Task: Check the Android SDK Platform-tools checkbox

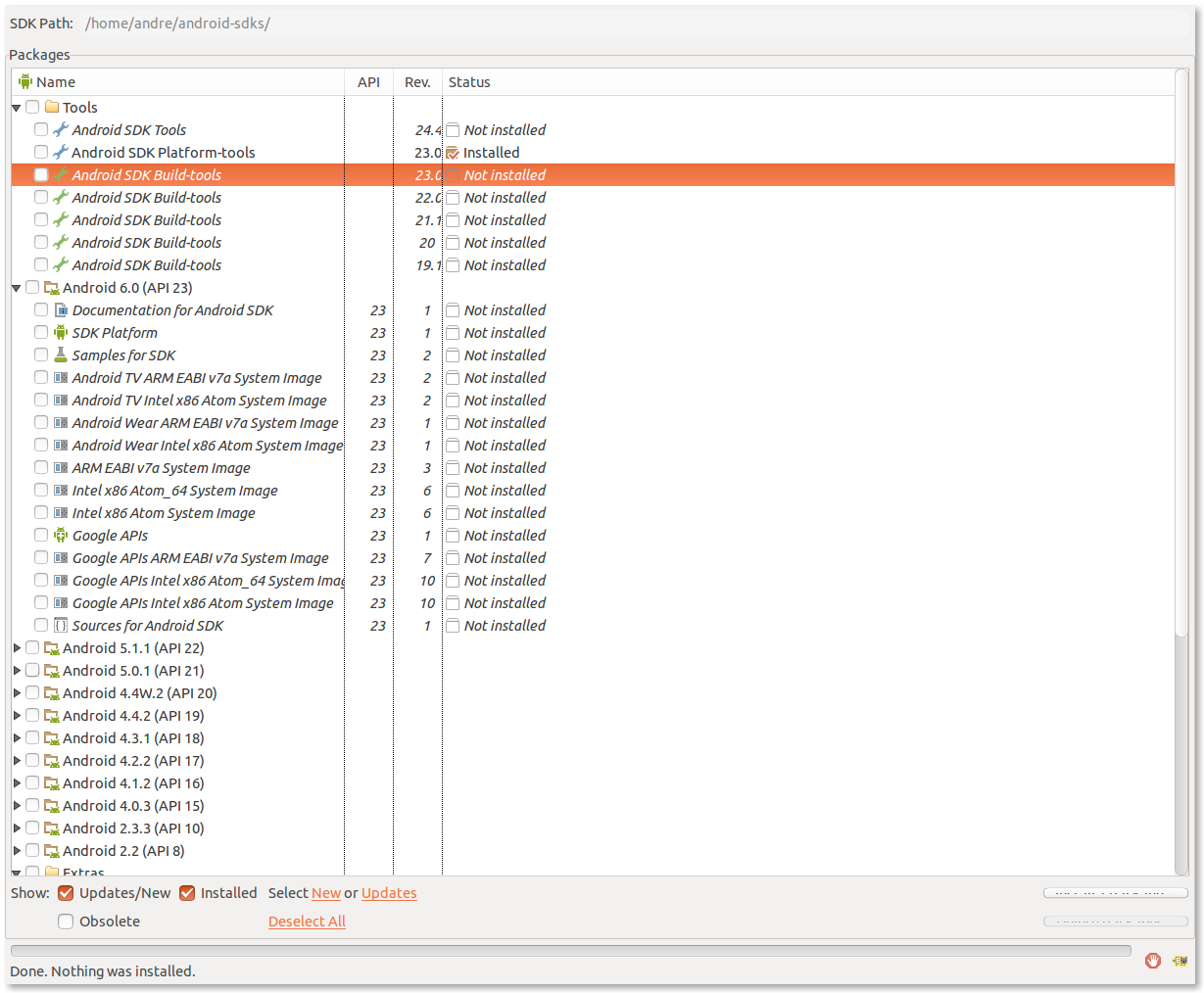Action: [41, 152]
